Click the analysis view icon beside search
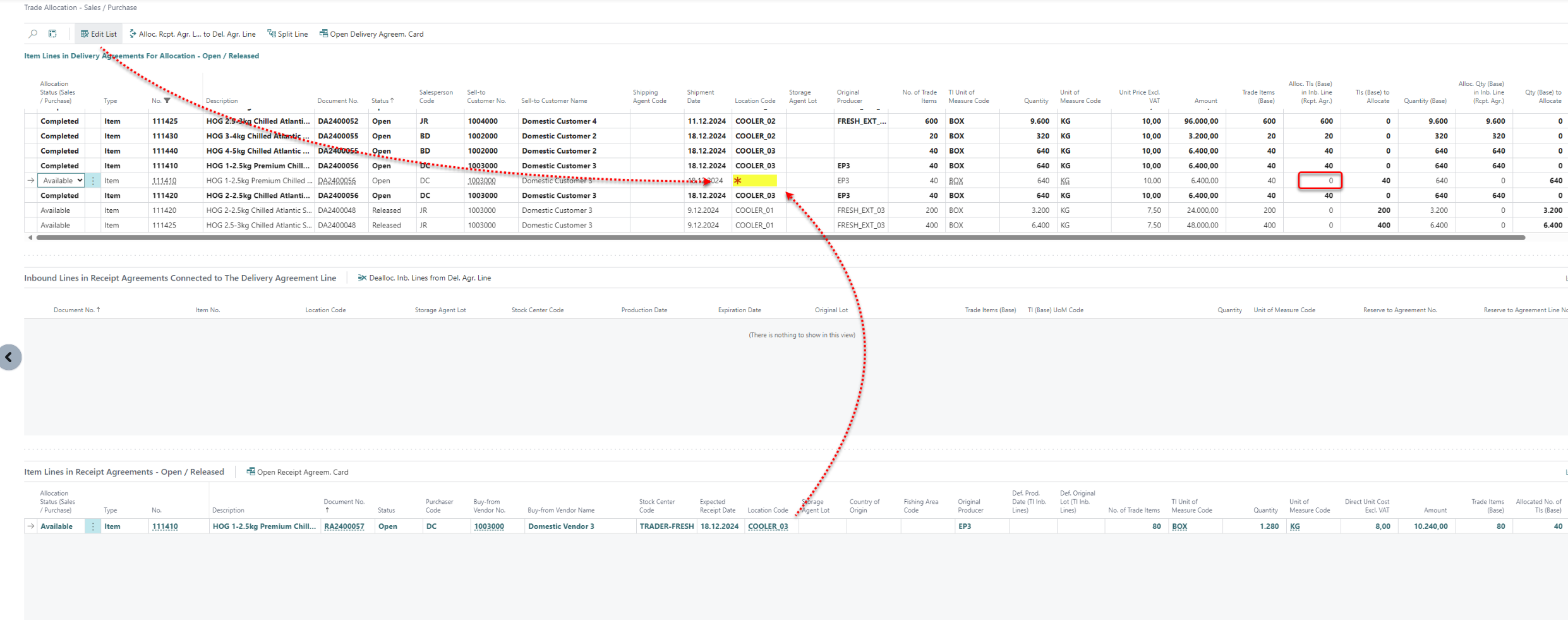The height and width of the screenshot is (620, 1568). (x=52, y=34)
